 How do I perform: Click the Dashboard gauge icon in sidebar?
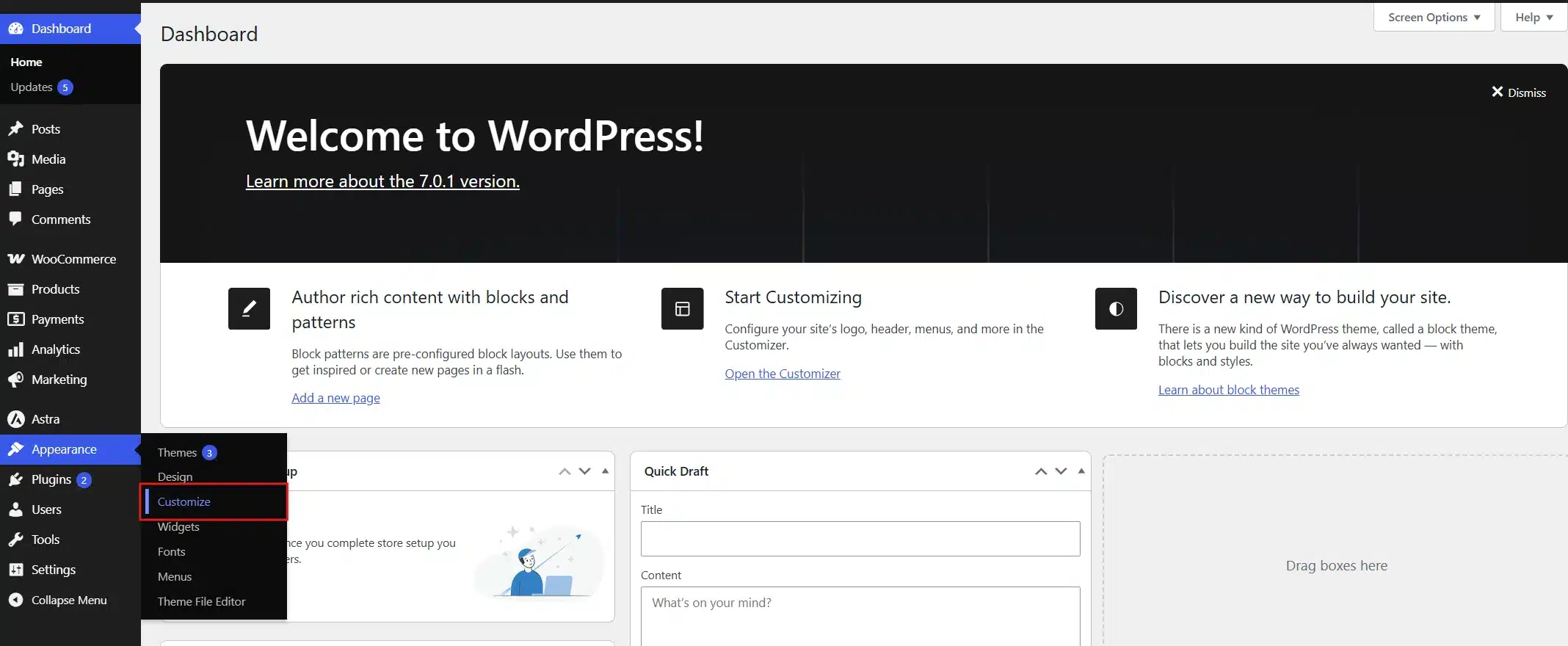click(16, 29)
